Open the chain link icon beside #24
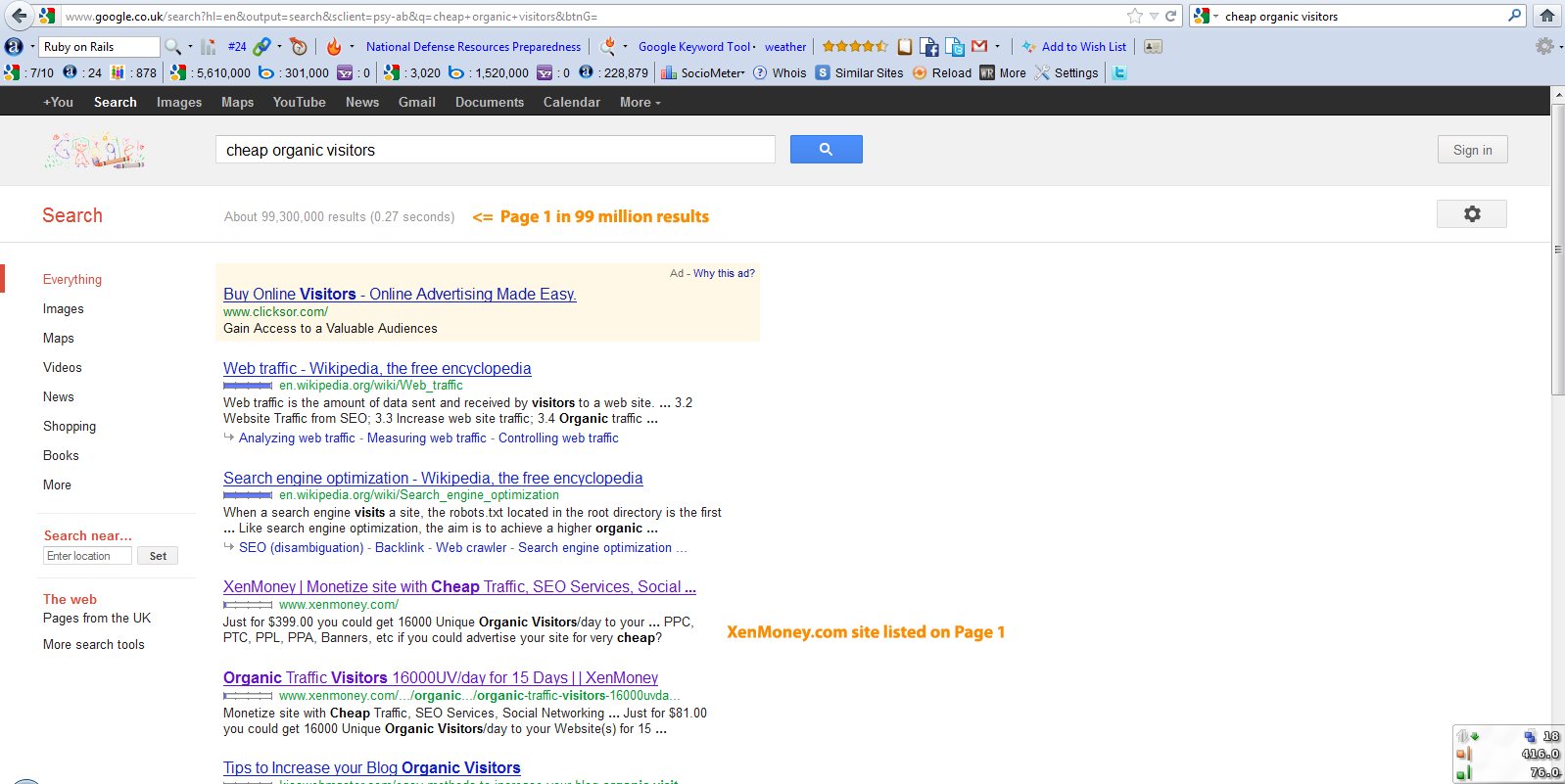The height and width of the screenshot is (784, 1565). point(261,46)
